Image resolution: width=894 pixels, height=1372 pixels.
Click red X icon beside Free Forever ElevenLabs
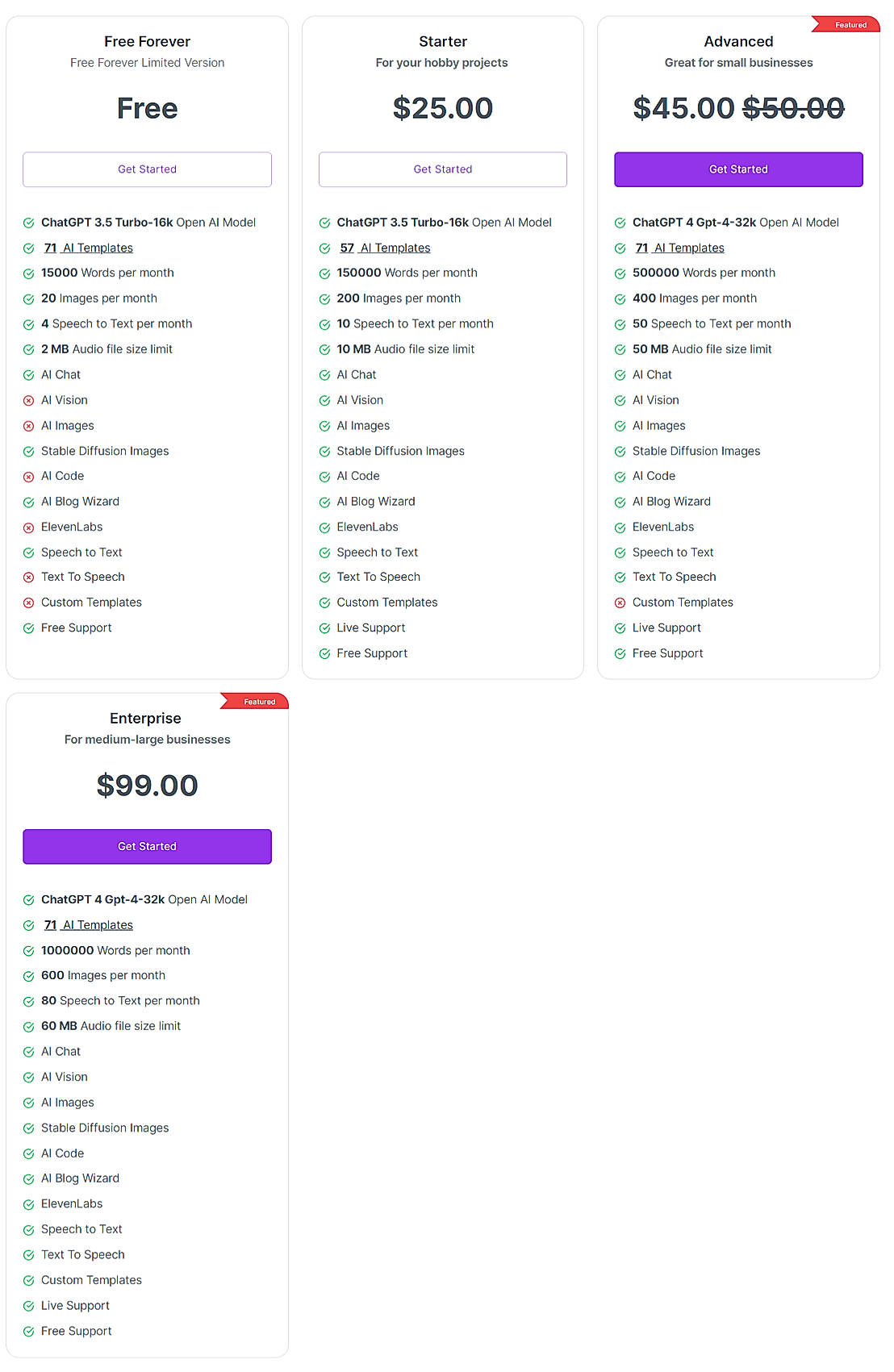click(x=29, y=528)
